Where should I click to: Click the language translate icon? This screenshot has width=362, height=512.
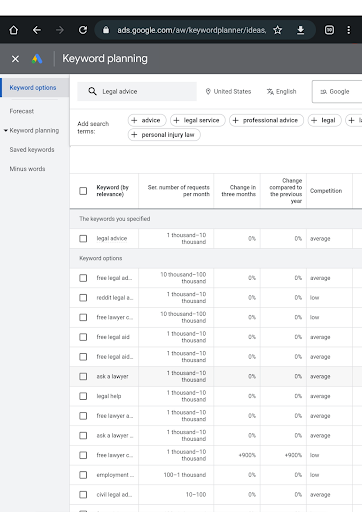pyautogui.click(x=270, y=91)
